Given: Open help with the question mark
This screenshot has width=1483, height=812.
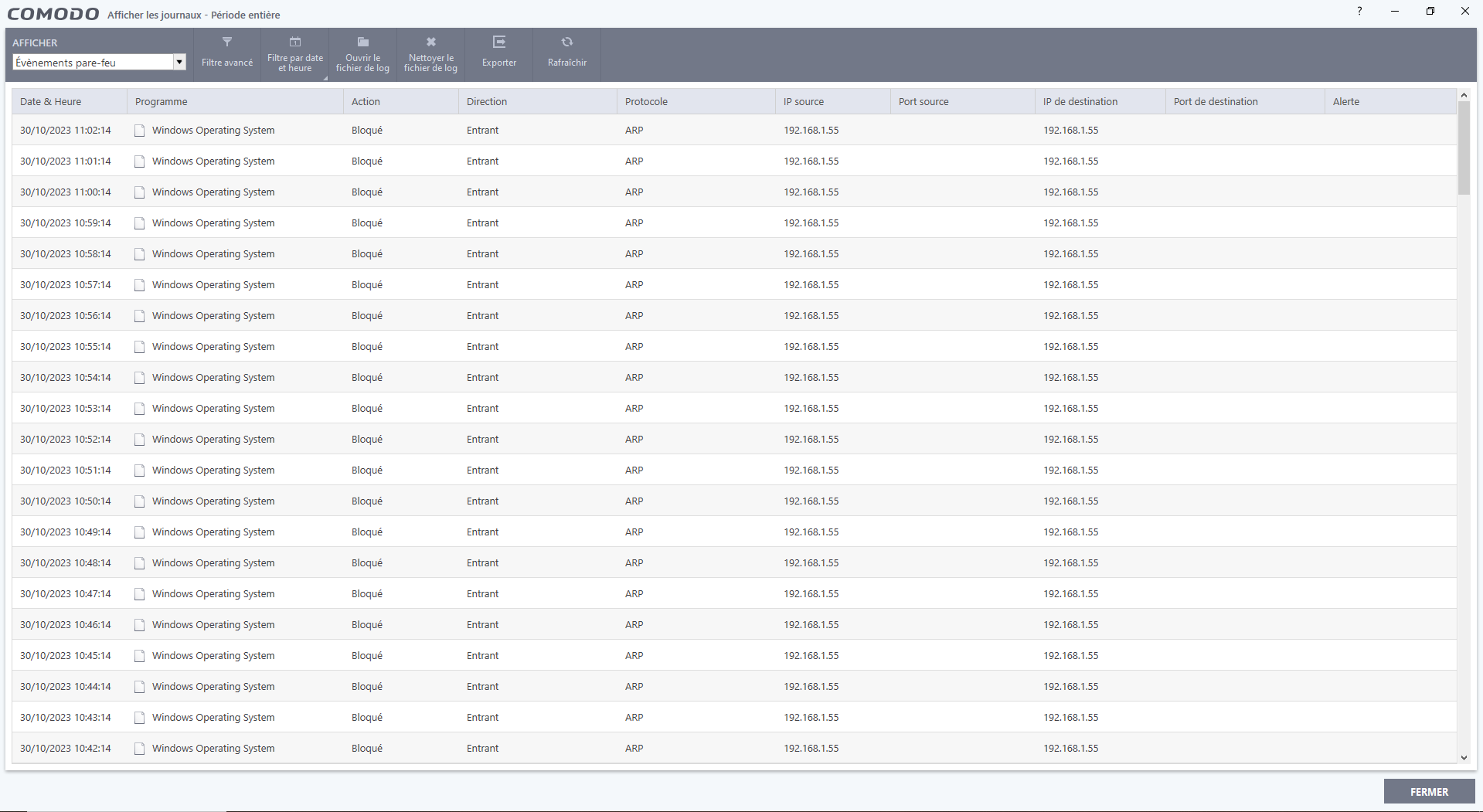Looking at the screenshot, I should (x=1359, y=11).
